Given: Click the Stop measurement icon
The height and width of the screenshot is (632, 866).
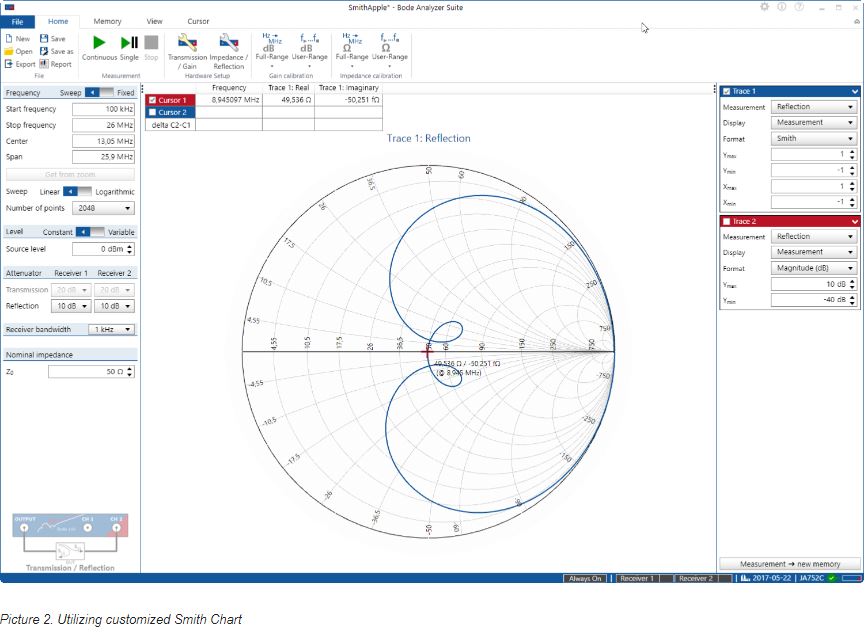Looking at the screenshot, I should point(149,45).
